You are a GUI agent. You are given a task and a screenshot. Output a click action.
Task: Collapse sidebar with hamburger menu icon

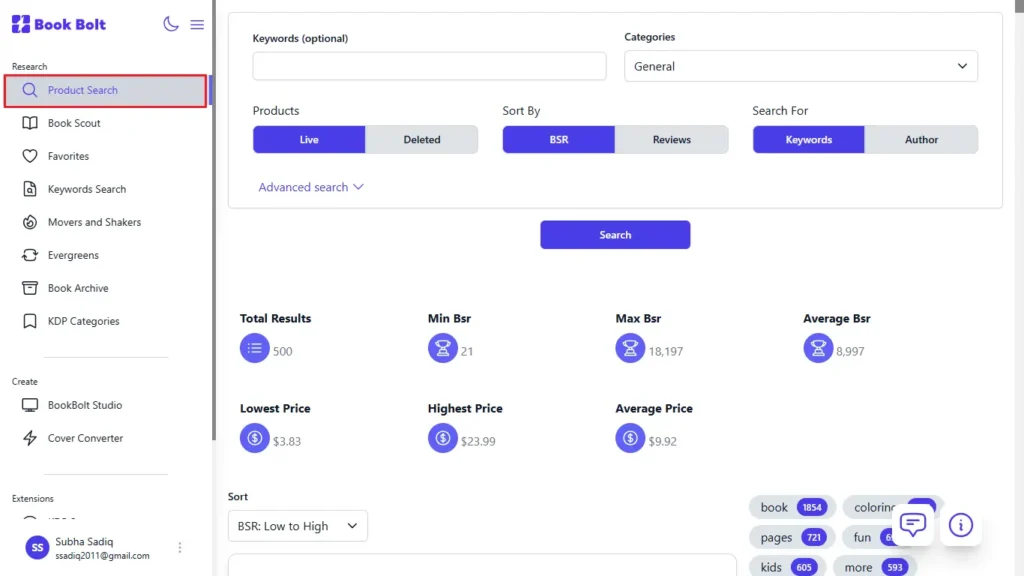[197, 24]
